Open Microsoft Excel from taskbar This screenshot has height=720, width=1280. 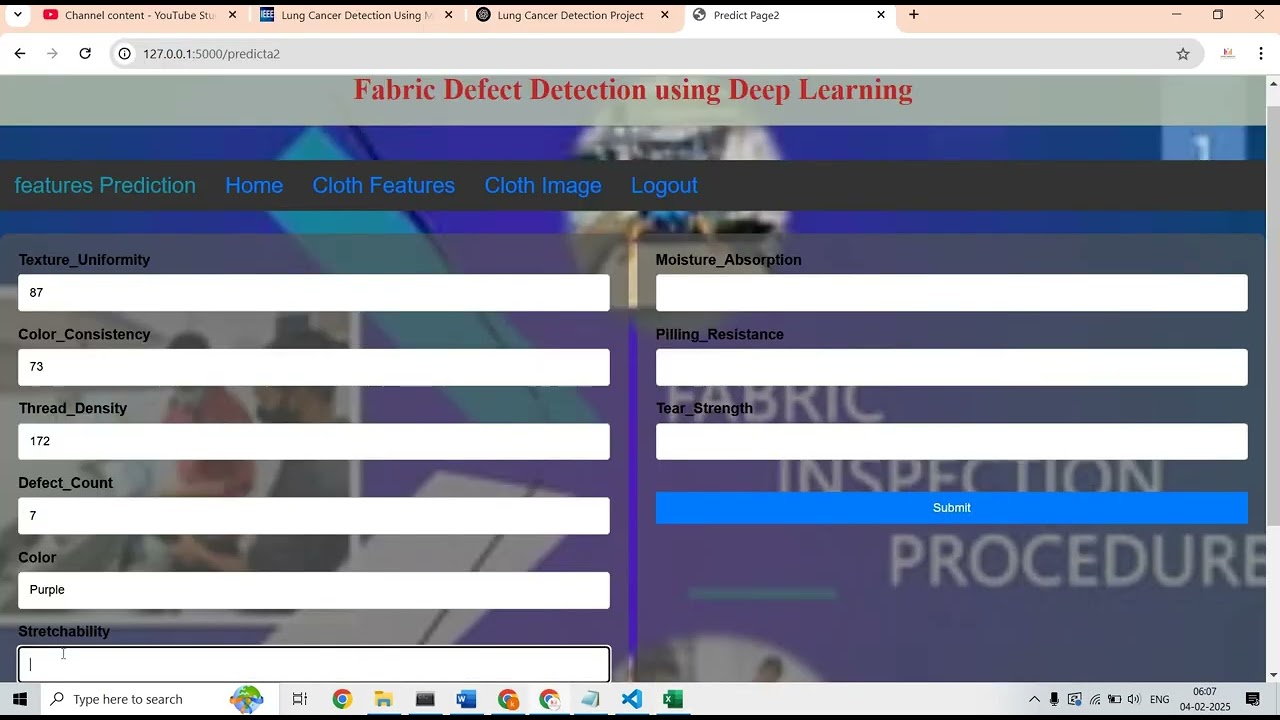pos(673,699)
